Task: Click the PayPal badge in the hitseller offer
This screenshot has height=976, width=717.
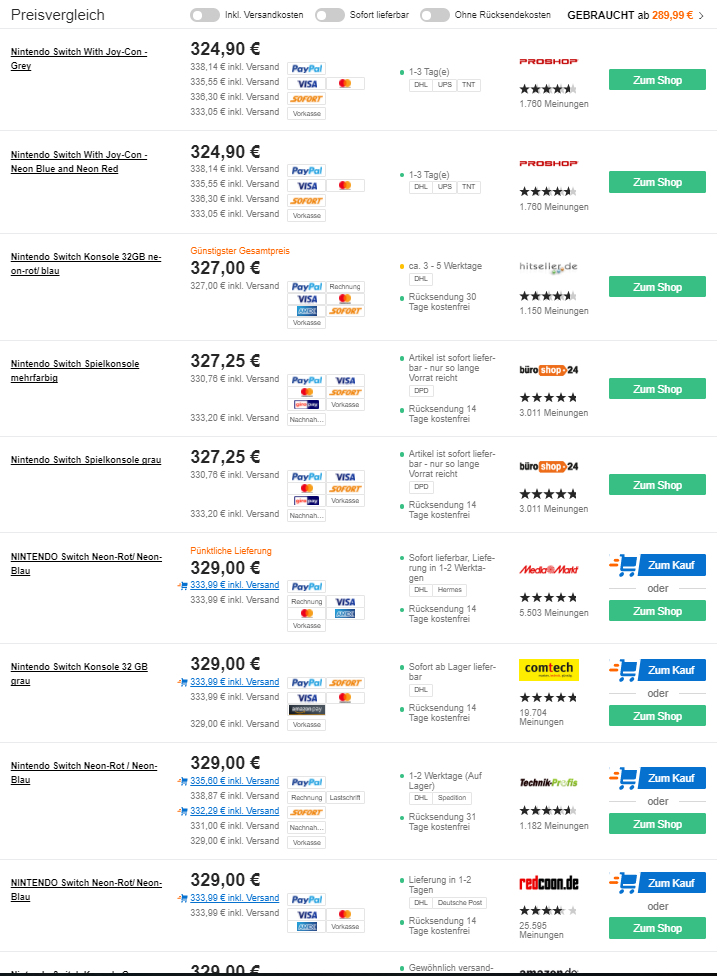Action: [x=307, y=287]
